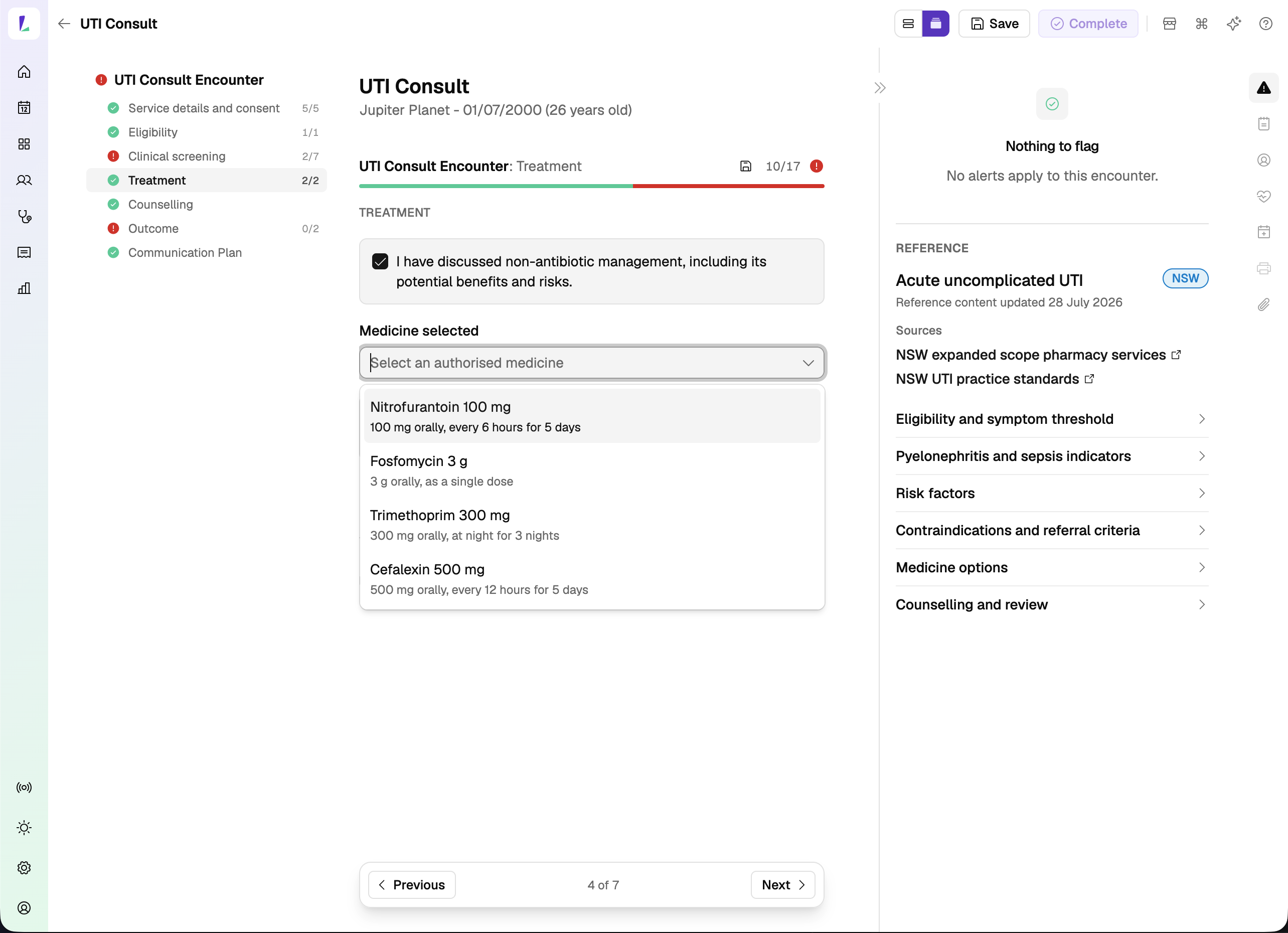The image size is (1288, 933).
Task: Choose Cefalexin 500 mg from the list
Action: click(592, 579)
